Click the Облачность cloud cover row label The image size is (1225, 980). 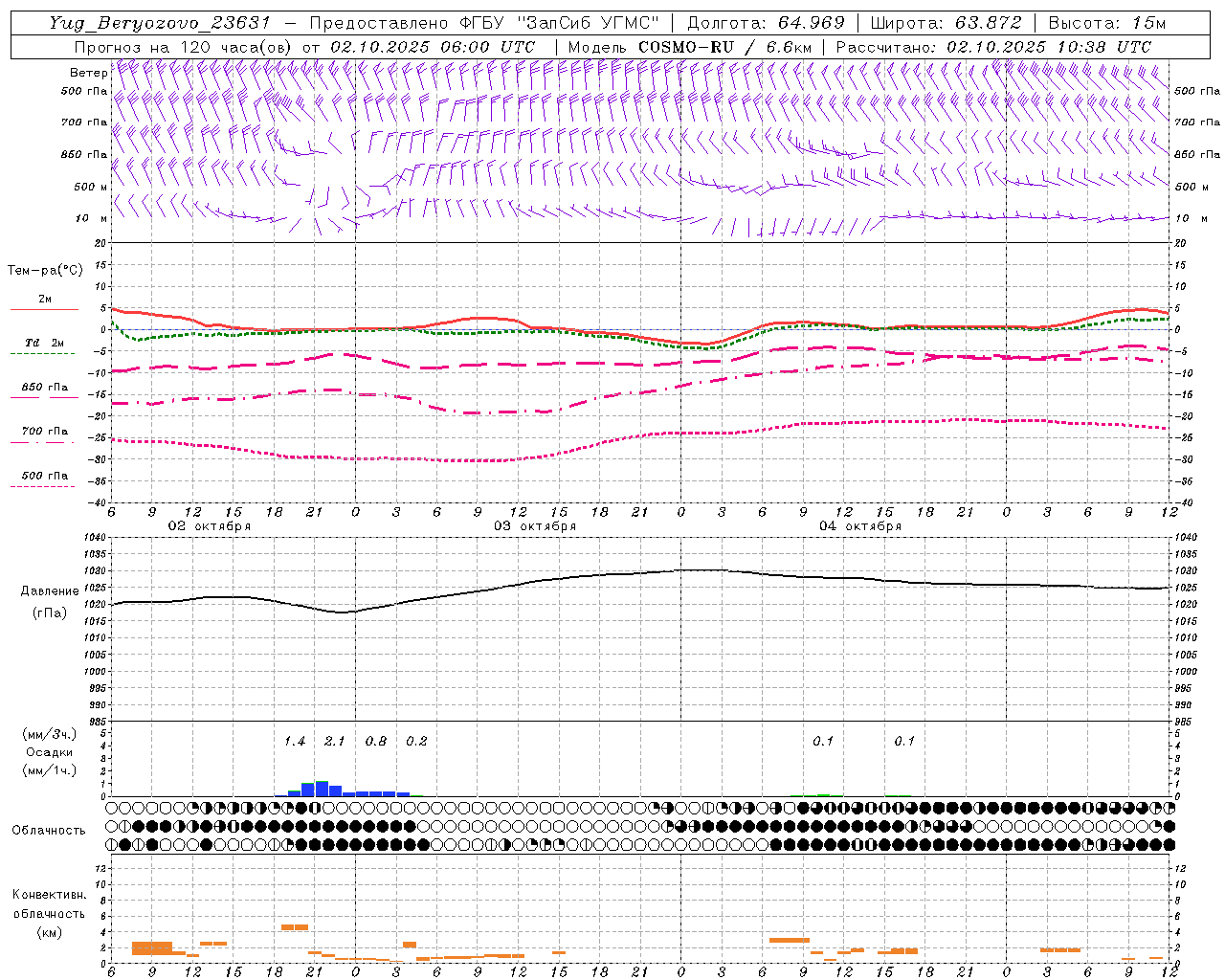49,831
